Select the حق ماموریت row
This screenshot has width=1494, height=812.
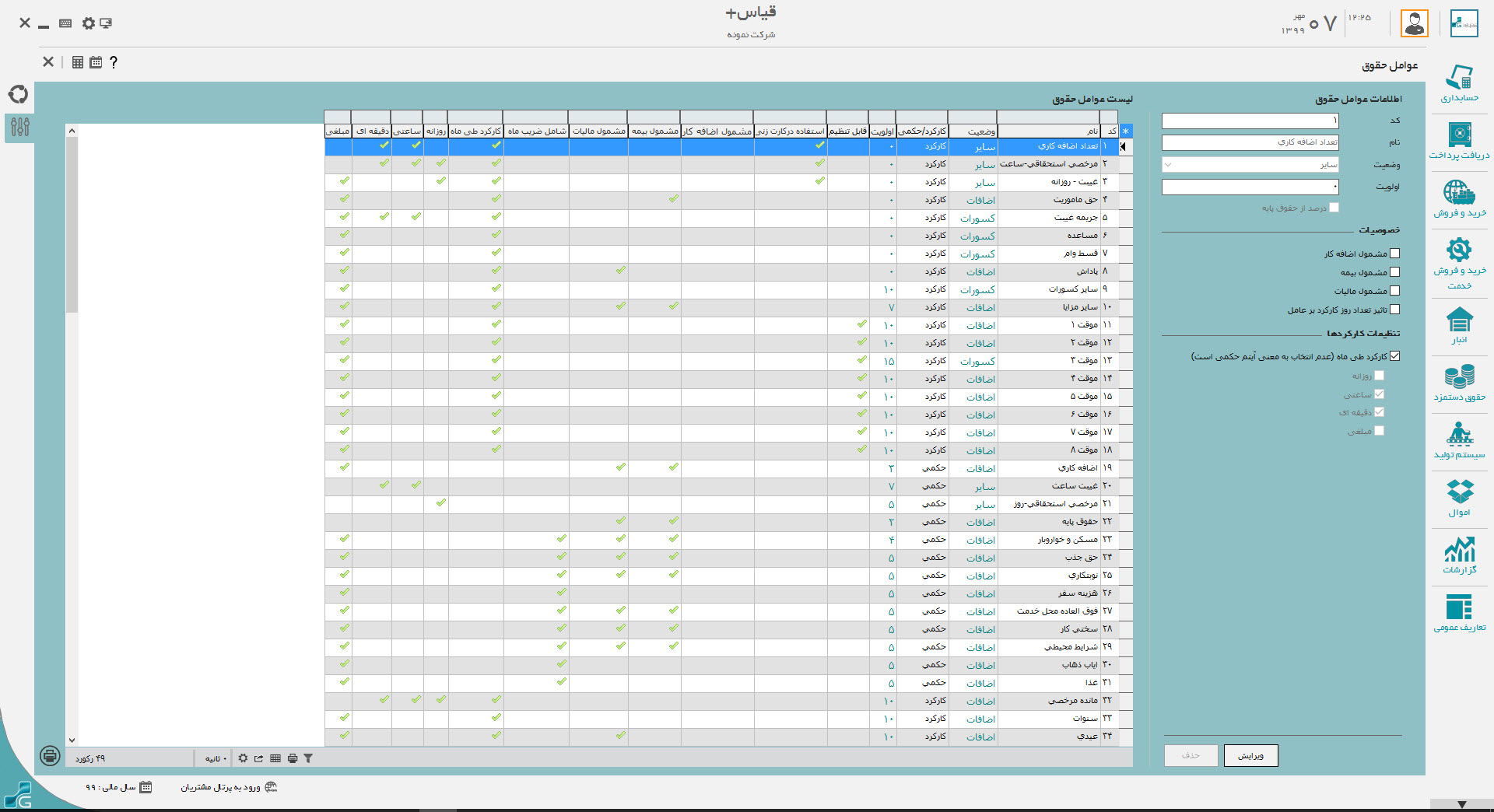721,200
